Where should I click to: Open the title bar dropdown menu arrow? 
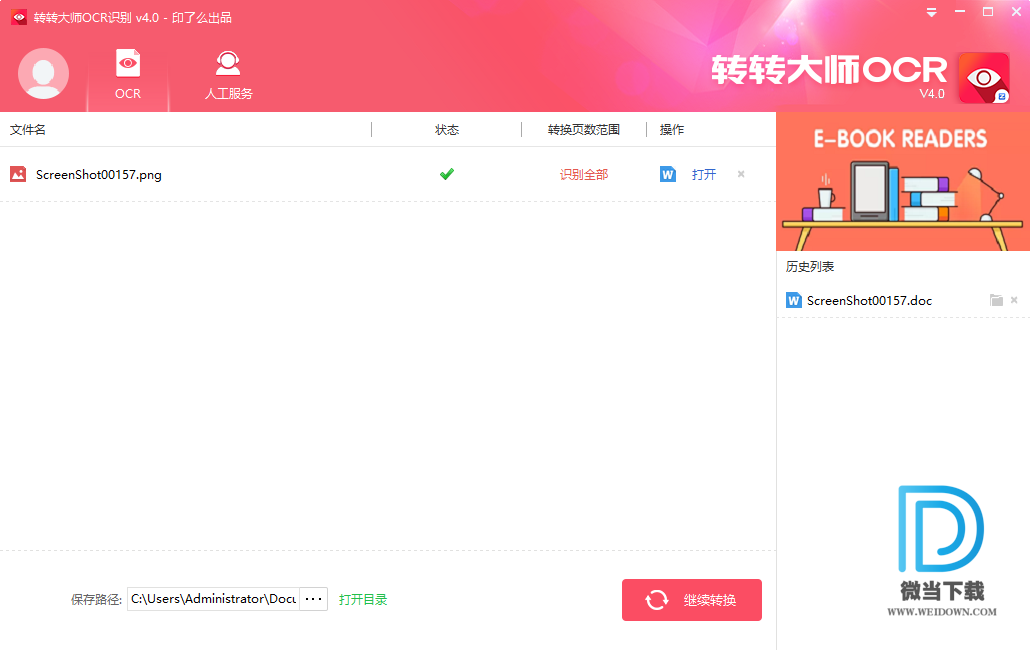tap(931, 12)
